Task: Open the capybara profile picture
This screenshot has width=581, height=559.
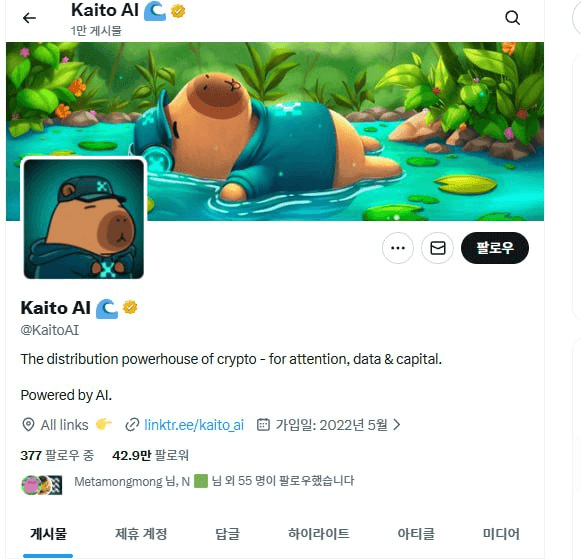Action: coord(84,219)
